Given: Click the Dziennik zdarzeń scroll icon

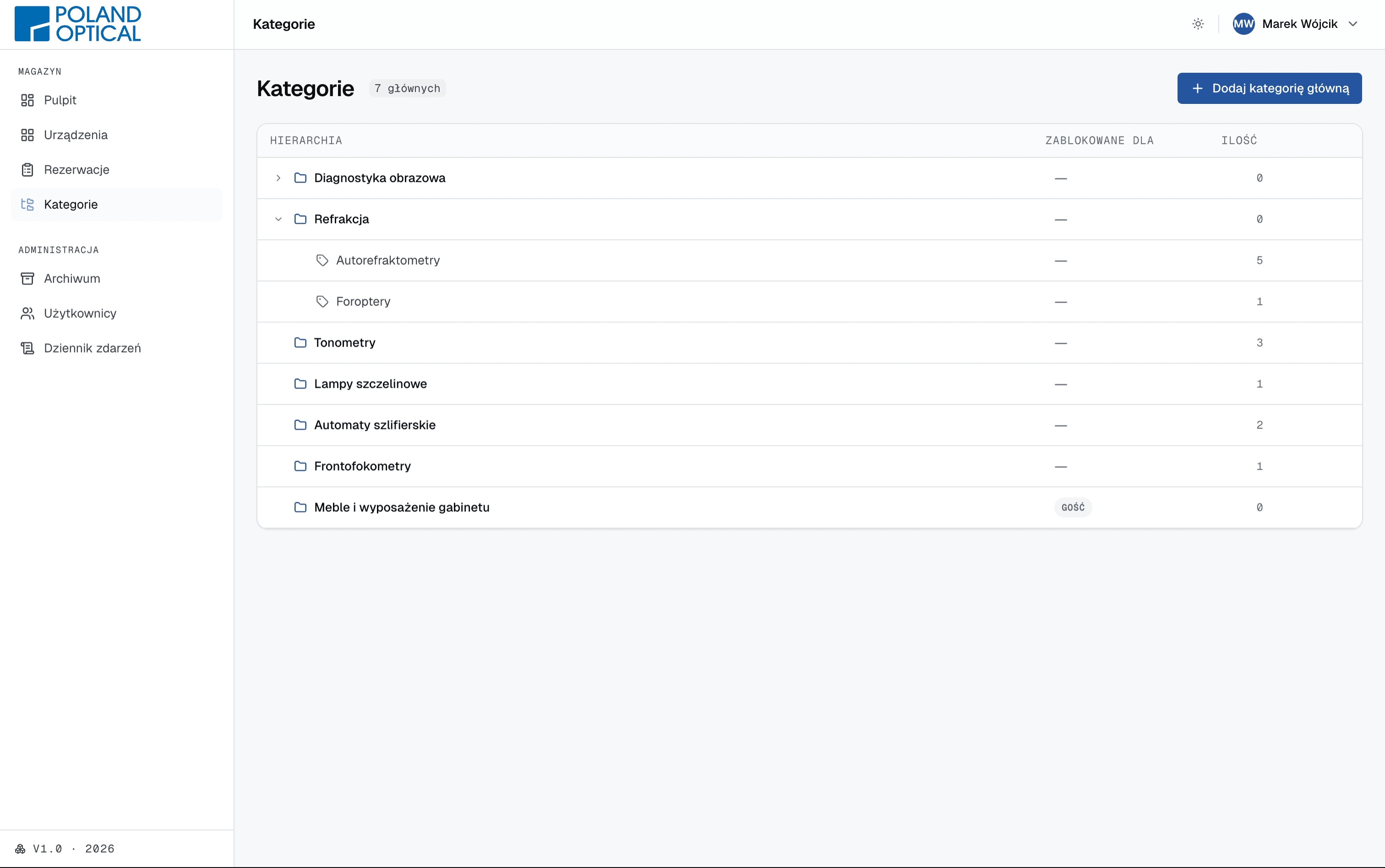Looking at the screenshot, I should [x=27, y=348].
